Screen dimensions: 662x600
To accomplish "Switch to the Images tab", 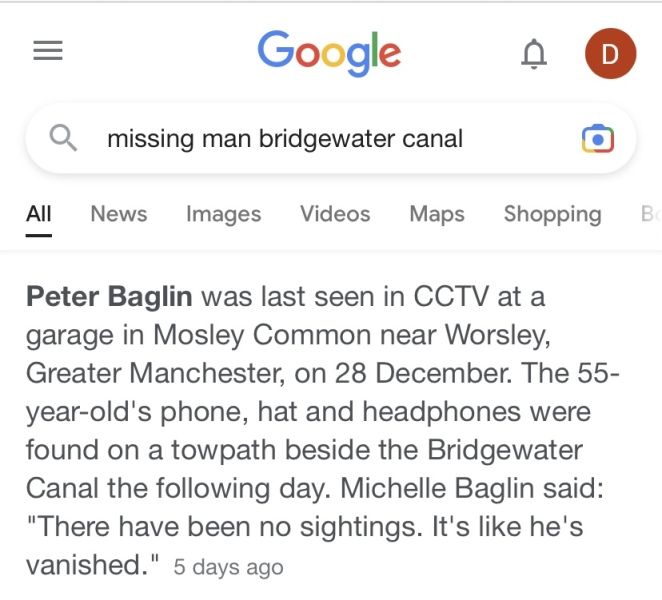I will (x=223, y=214).
